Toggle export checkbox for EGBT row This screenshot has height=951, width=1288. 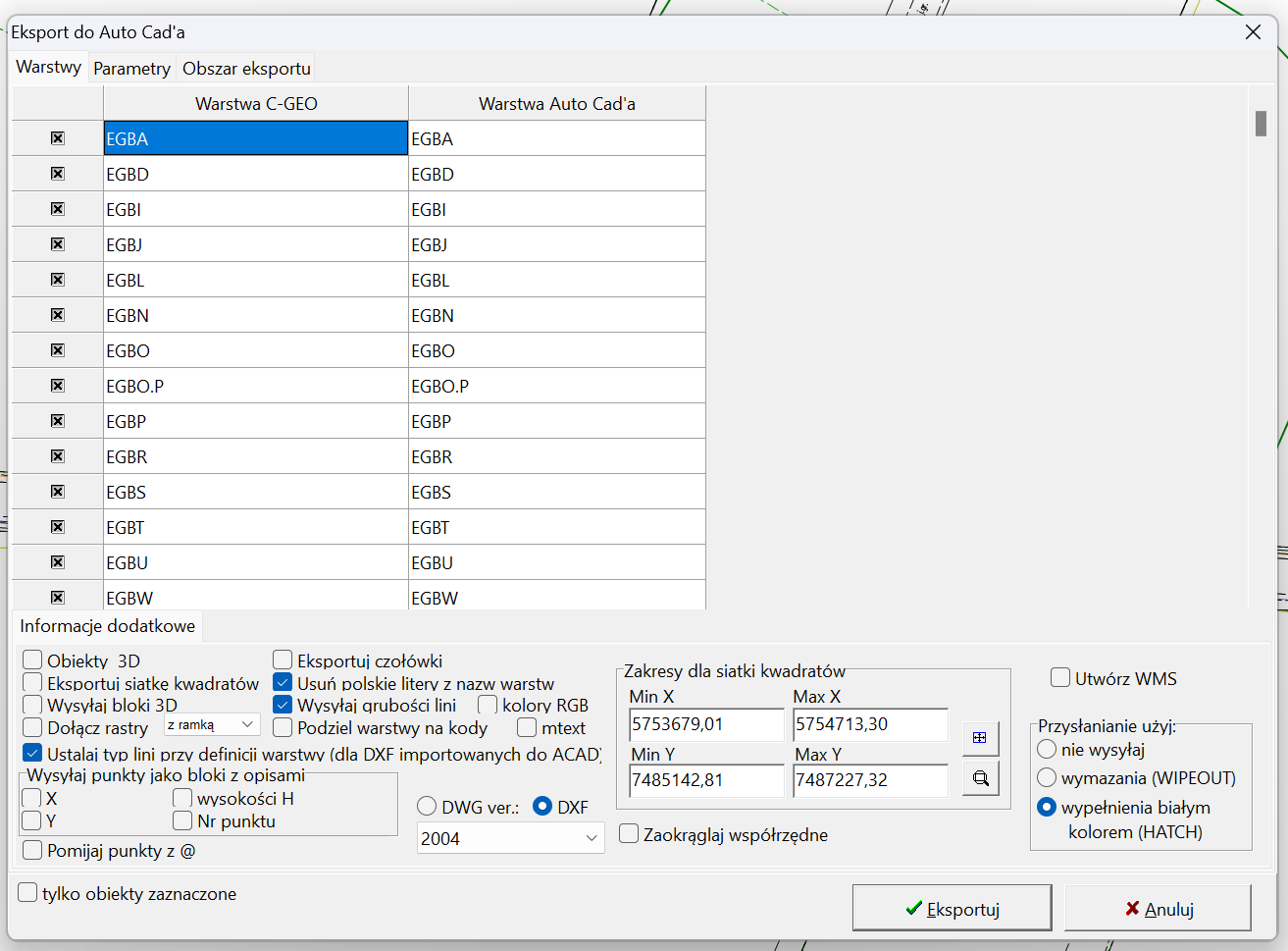tap(58, 527)
